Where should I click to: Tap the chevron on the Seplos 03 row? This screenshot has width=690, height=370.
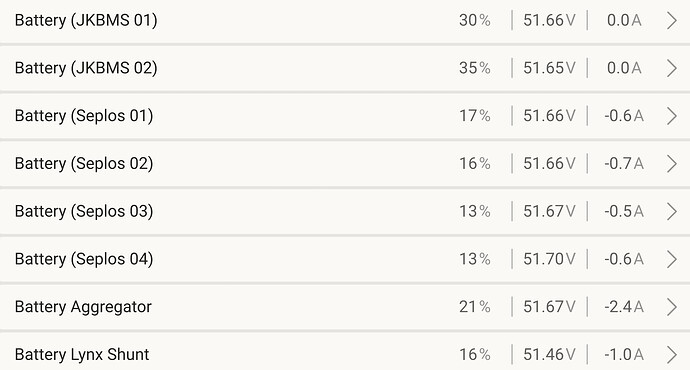(672, 212)
